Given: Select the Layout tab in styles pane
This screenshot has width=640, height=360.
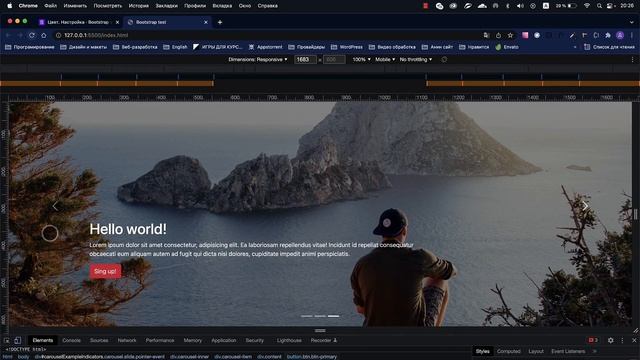Looking at the screenshot, I should [x=536, y=351].
